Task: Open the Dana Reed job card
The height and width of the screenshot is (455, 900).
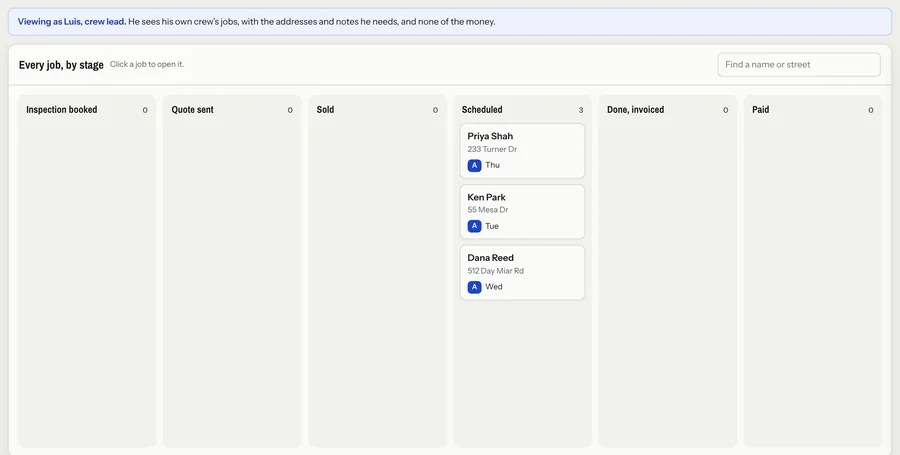Action: coord(522,273)
